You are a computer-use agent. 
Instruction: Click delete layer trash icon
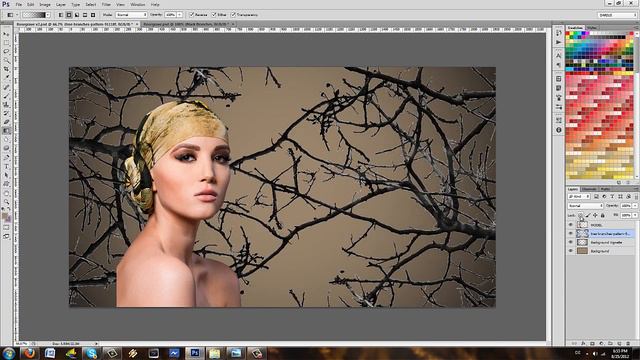pyautogui.click(x=629, y=344)
